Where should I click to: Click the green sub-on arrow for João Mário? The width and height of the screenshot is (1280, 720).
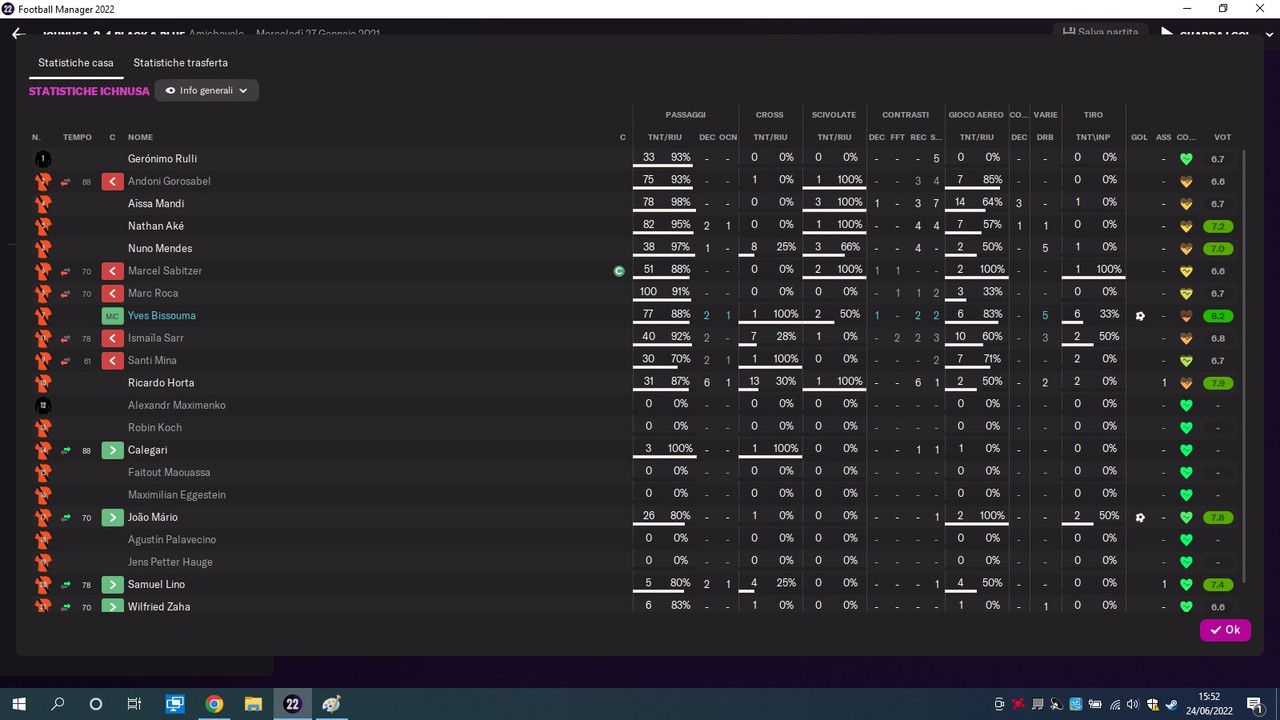pyautogui.click(x=112, y=517)
